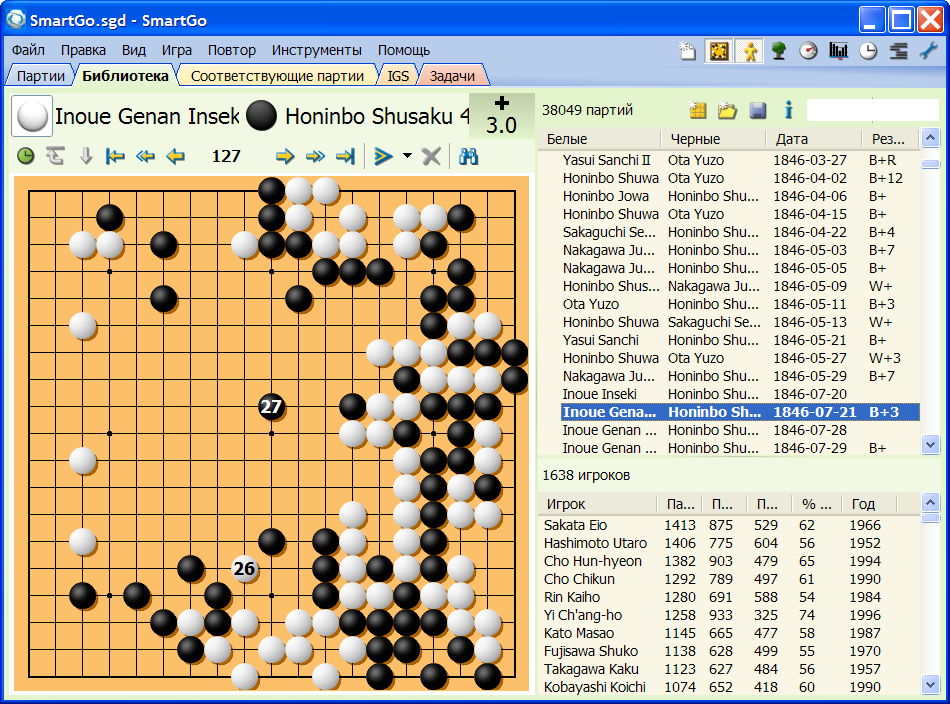Image resolution: width=950 pixels, height=704 pixels.
Task: Click the floppy disk save icon
Action: pyautogui.click(x=757, y=110)
